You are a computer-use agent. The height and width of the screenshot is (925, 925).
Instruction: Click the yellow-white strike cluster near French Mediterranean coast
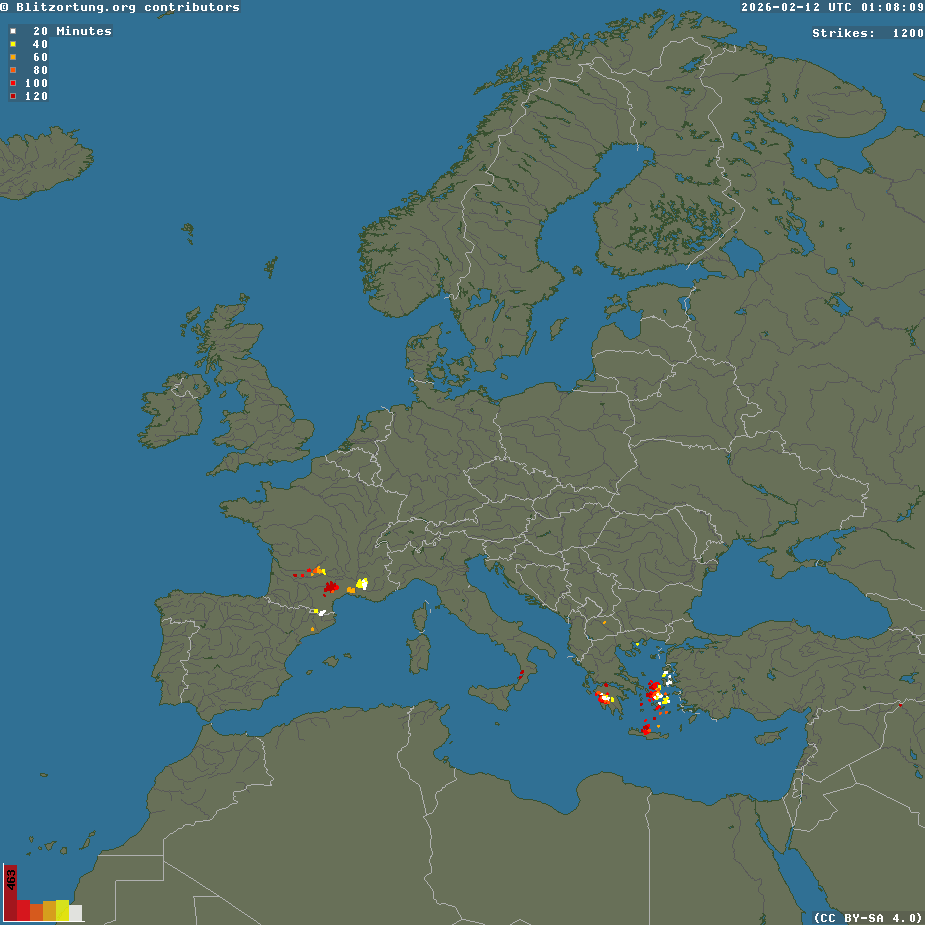[x=361, y=583]
